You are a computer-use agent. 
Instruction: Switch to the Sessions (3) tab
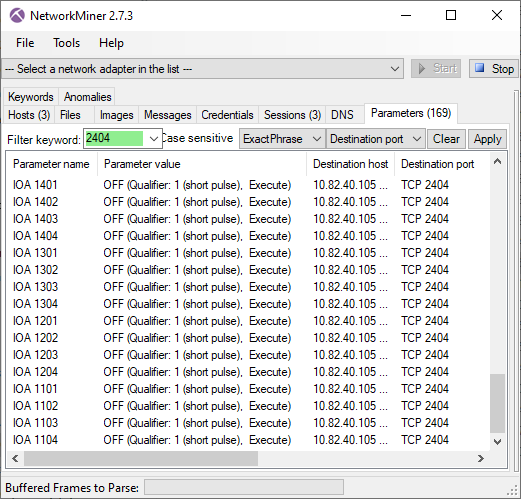coord(292,115)
